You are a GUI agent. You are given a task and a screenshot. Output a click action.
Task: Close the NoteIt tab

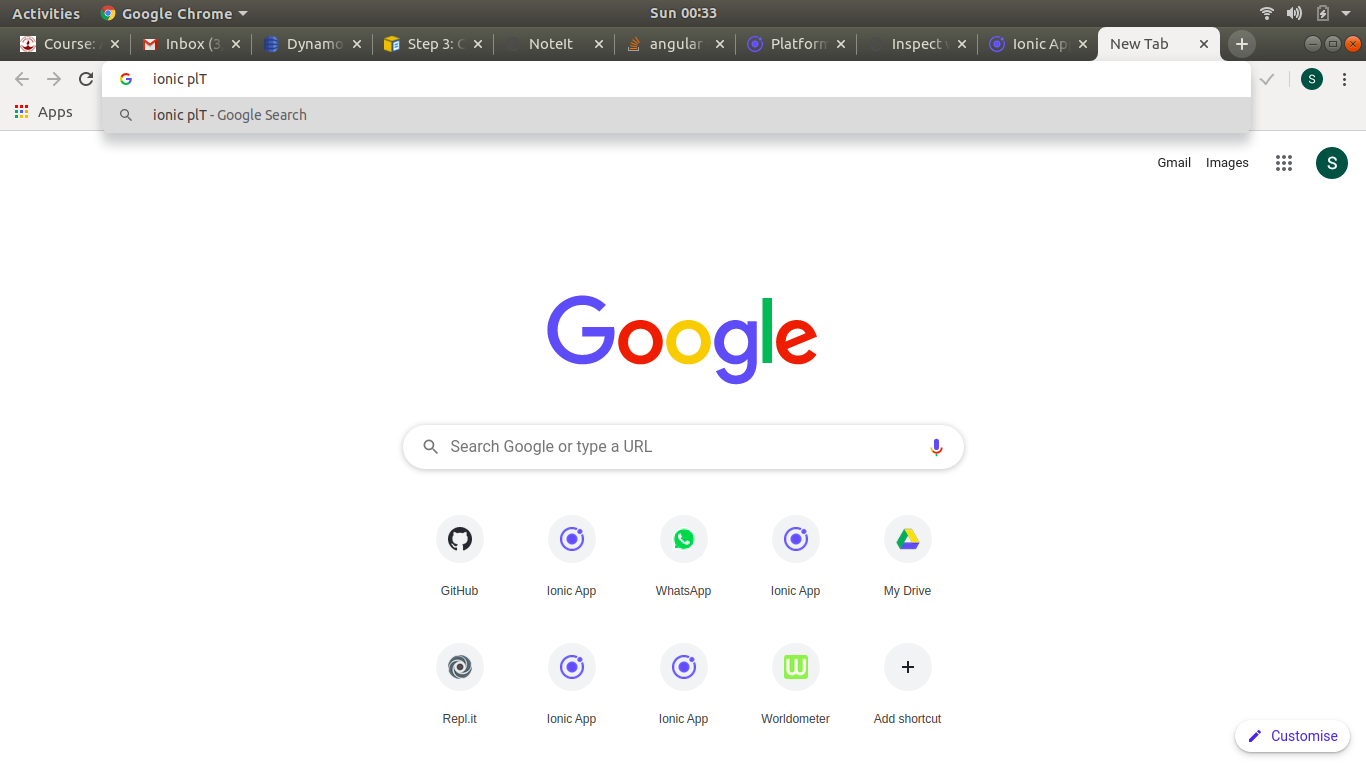pyautogui.click(x=599, y=44)
